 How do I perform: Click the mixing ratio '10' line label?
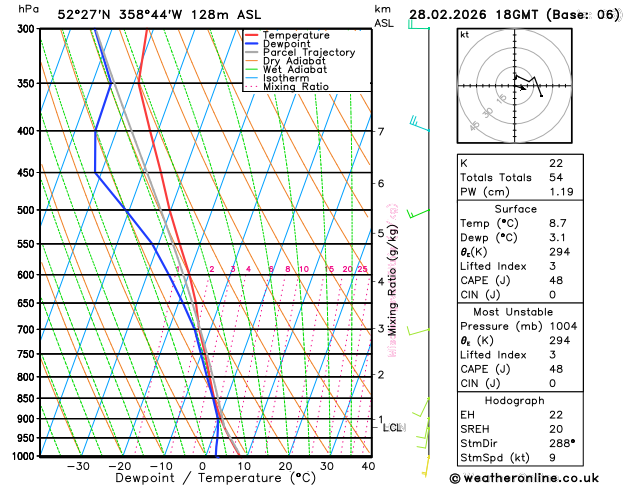click(304, 269)
